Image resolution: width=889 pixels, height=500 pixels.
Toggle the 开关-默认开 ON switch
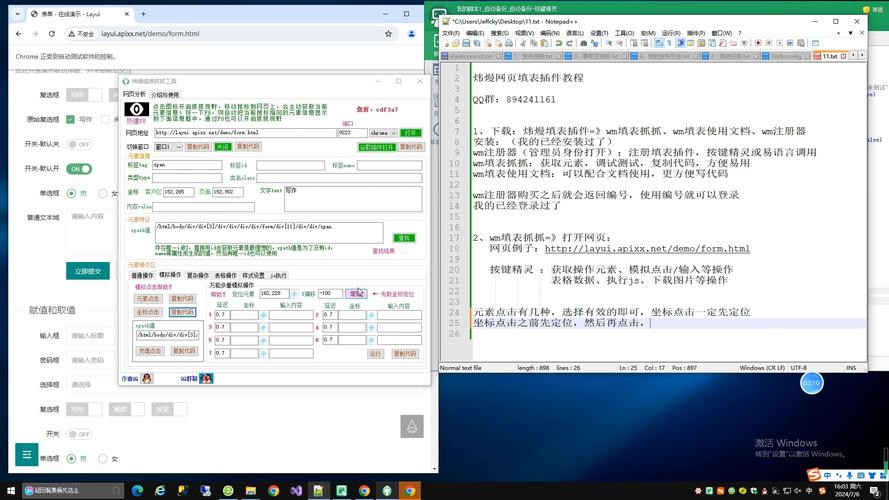tap(79, 169)
